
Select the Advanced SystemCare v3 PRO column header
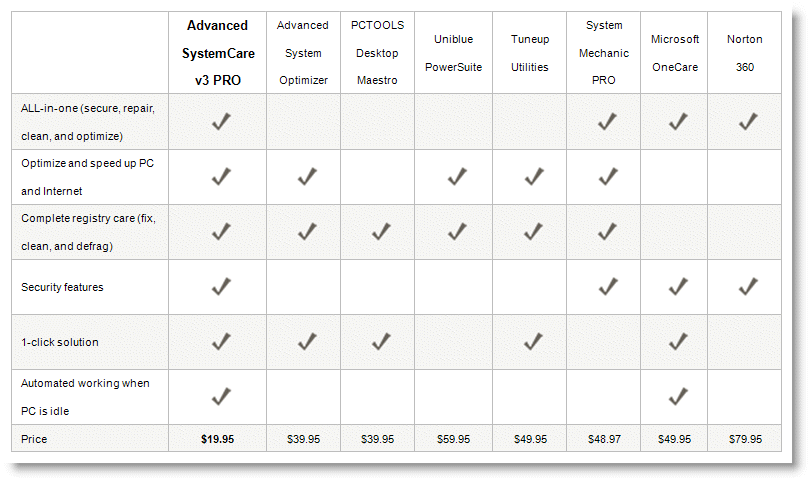[218, 53]
